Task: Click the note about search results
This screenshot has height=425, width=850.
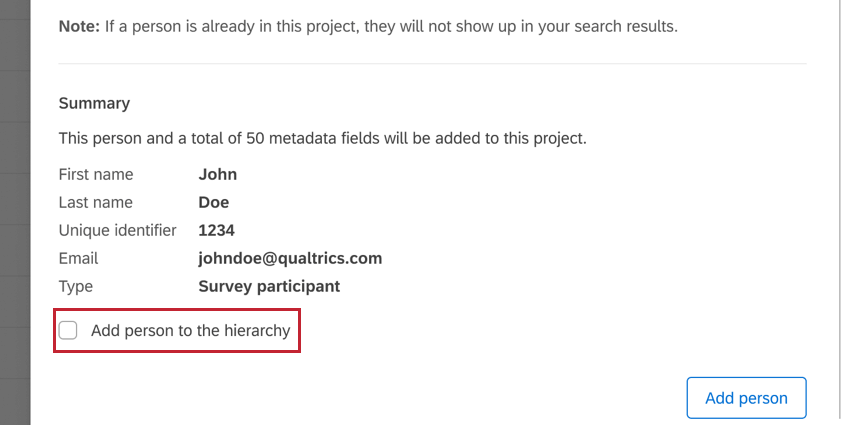Action: click(390, 26)
